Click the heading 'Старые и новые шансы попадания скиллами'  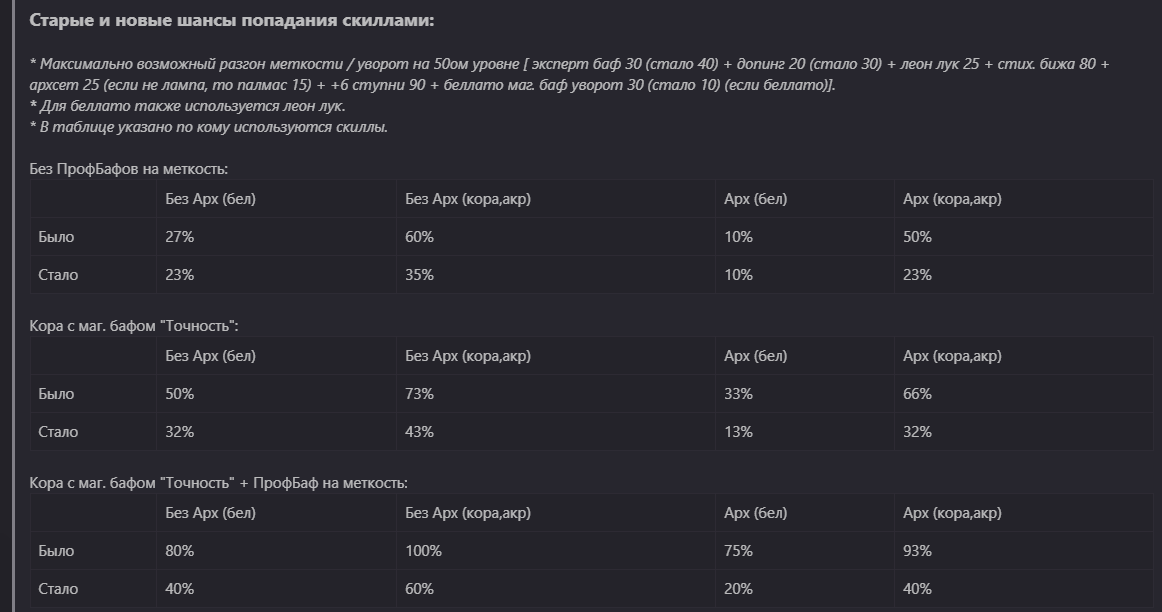point(231,21)
